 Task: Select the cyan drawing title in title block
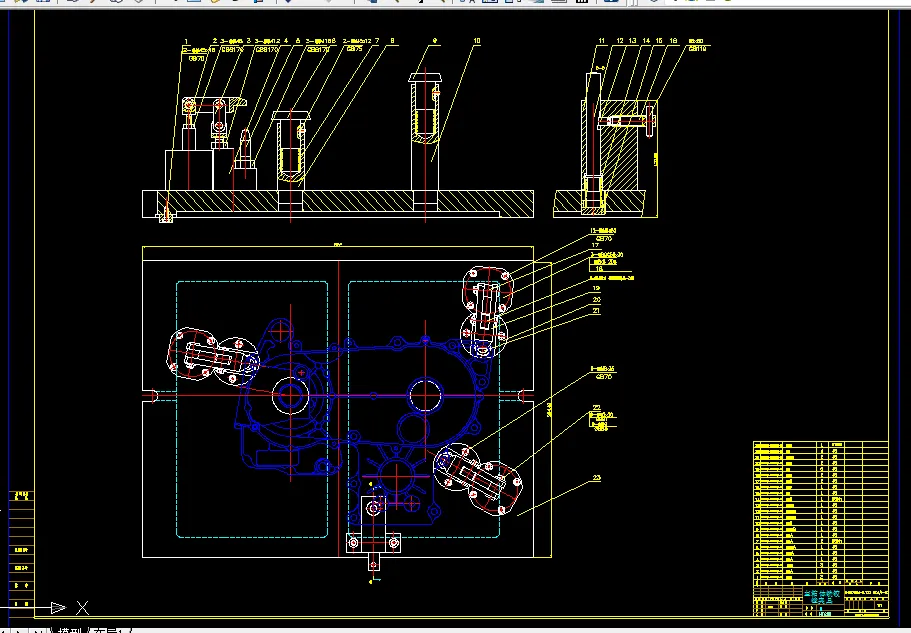[x=822, y=598]
